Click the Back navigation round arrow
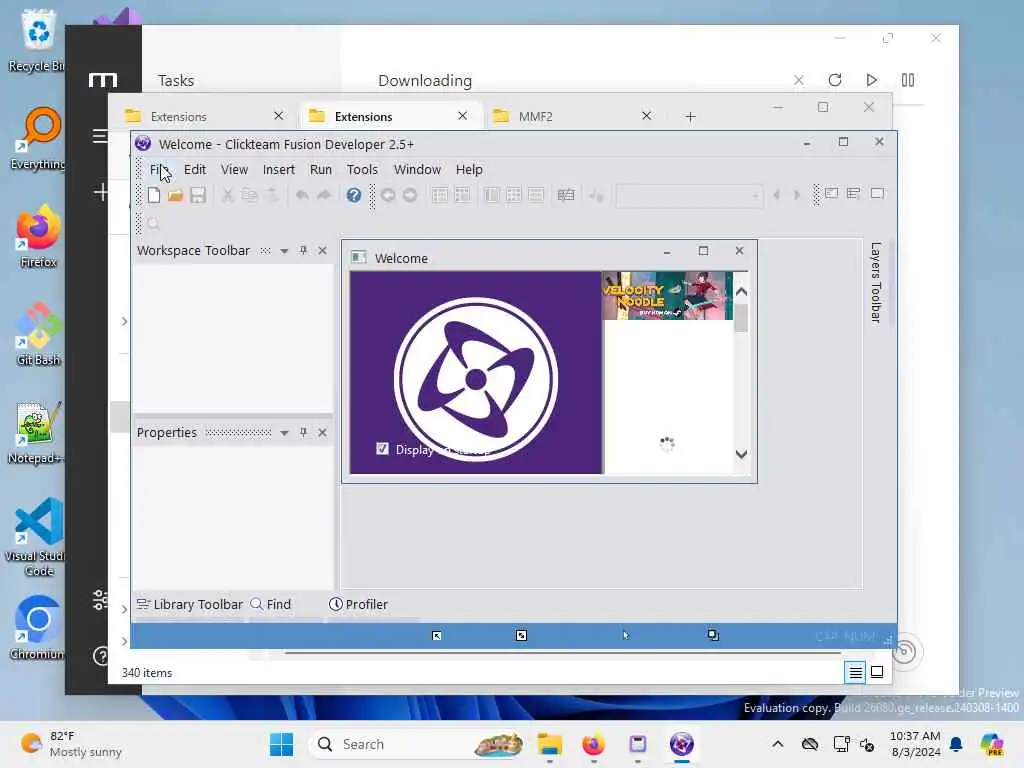1024x768 pixels. coord(388,195)
